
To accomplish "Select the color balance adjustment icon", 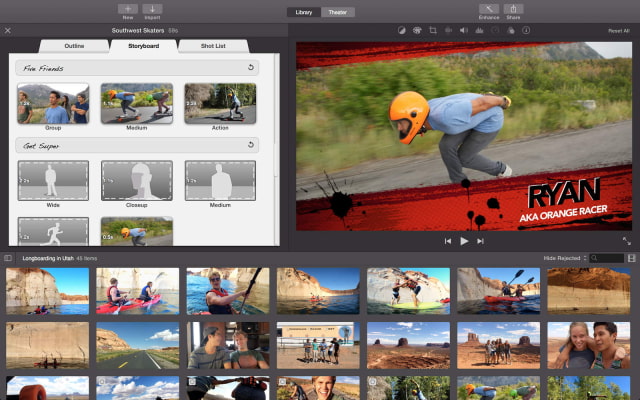I will pos(403,31).
